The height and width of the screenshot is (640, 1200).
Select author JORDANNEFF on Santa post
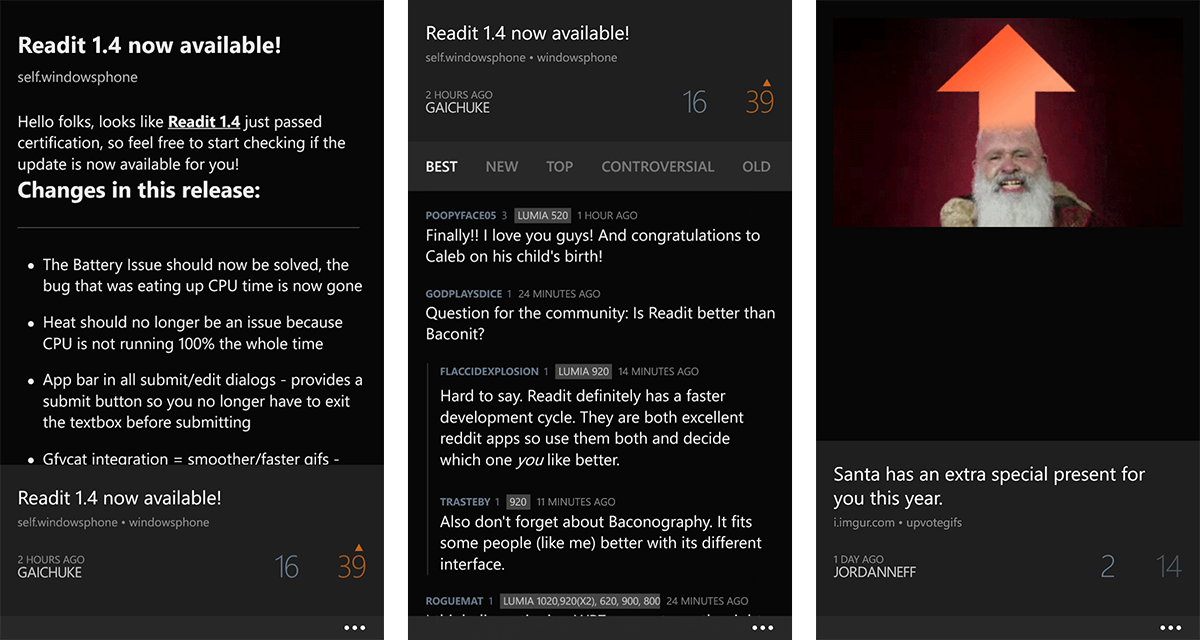[x=875, y=573]
